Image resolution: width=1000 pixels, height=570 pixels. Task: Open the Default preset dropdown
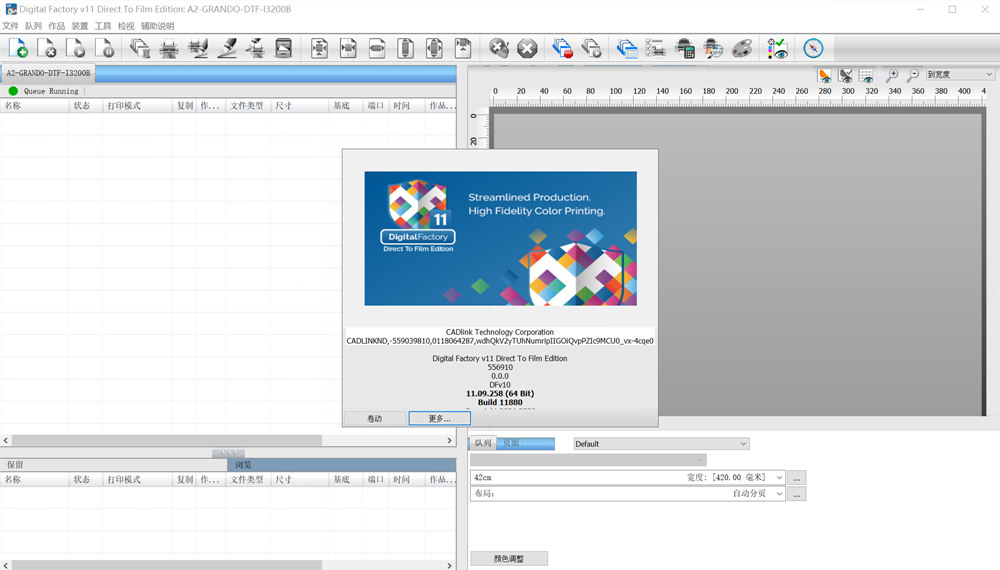(x=661, y=444)
